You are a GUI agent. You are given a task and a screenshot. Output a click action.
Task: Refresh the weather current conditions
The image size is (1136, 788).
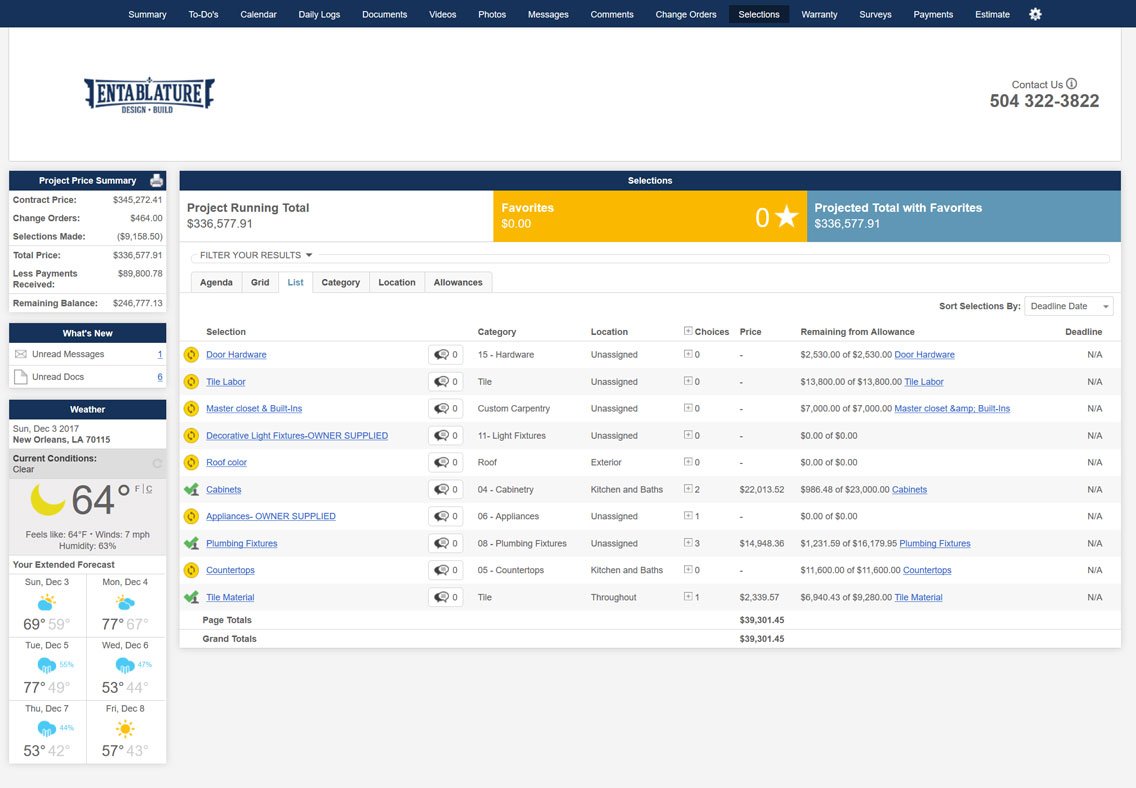coord(156,463)
